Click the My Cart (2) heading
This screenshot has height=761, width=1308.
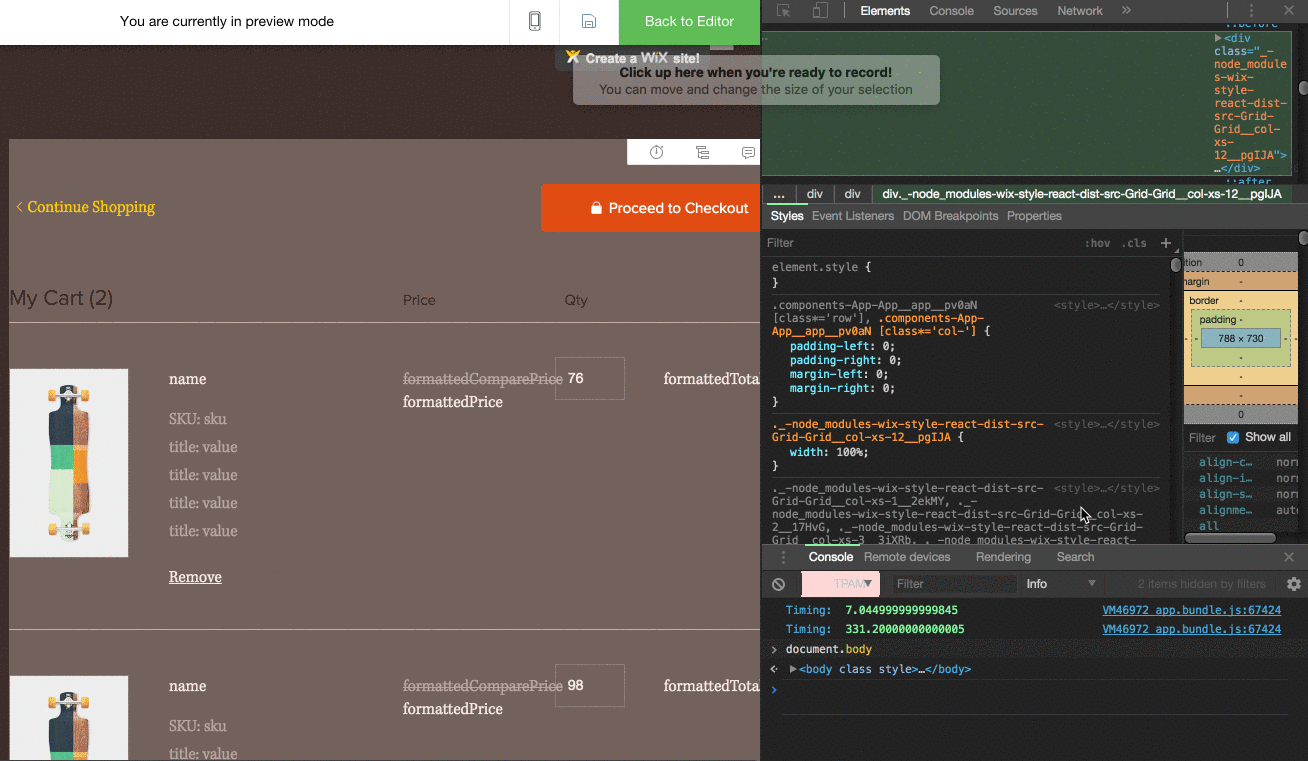click(x=61, y=298)
